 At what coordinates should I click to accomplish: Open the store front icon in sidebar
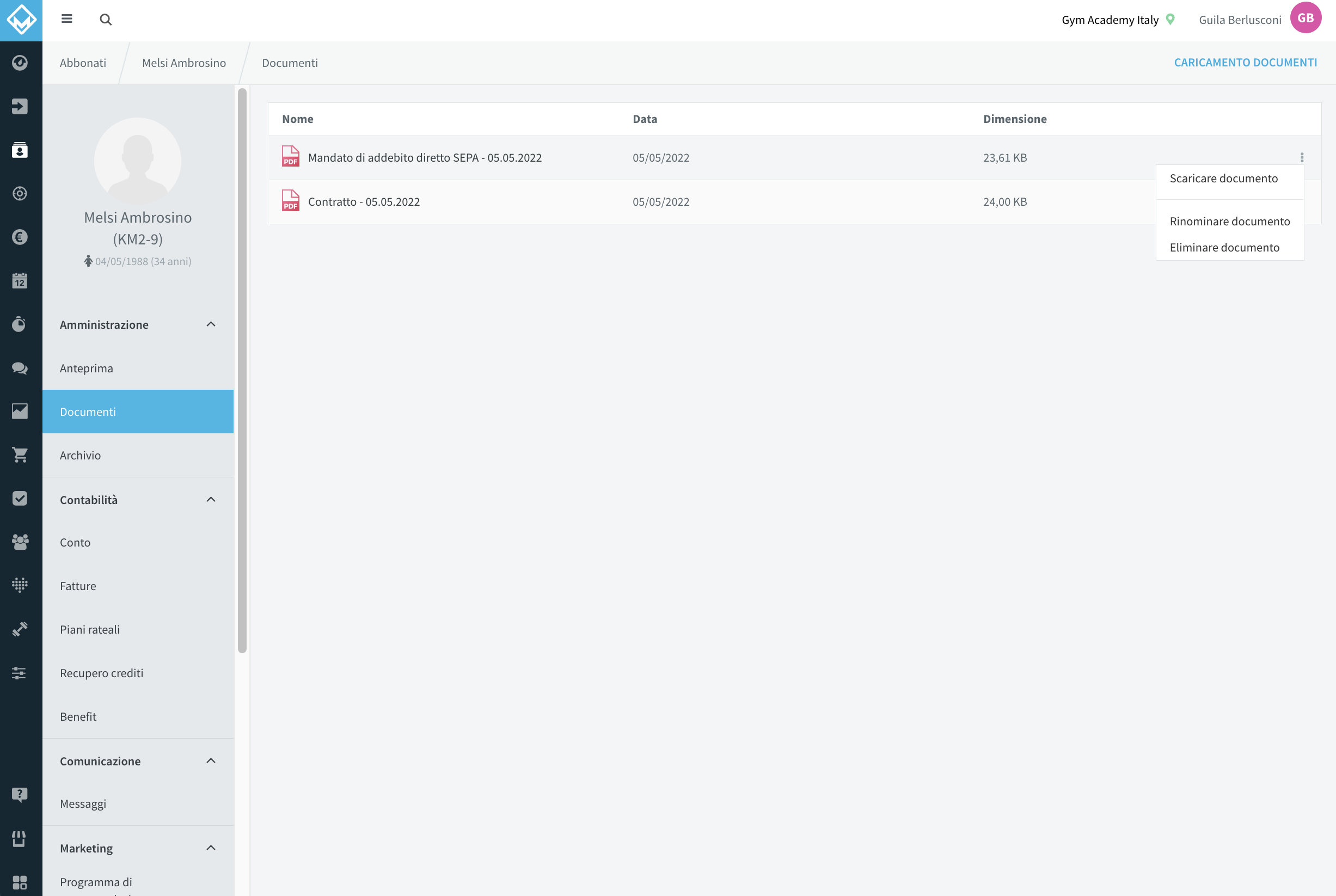pos(20,838)
